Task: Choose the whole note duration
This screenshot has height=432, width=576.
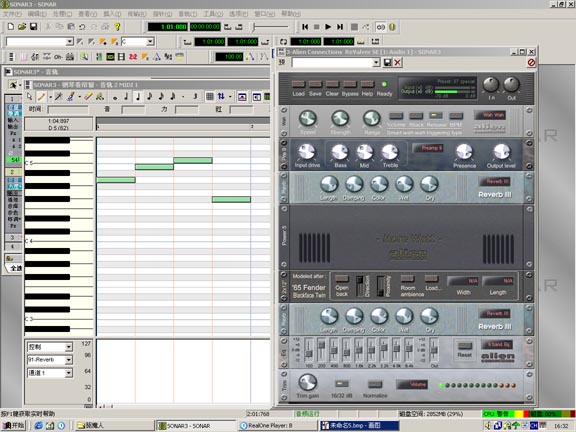Action: (115, 97)
